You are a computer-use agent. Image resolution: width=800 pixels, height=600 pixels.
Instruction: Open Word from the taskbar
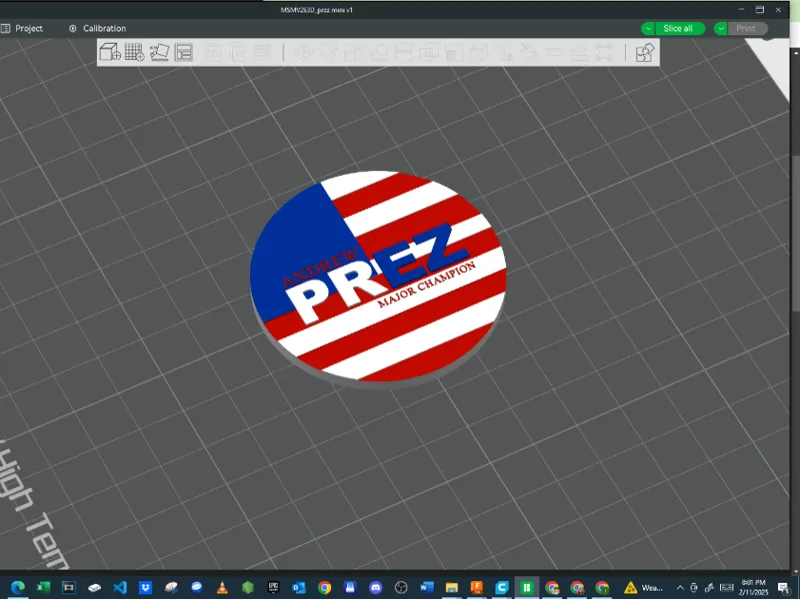pyautogui.click(x=427, y=587)
